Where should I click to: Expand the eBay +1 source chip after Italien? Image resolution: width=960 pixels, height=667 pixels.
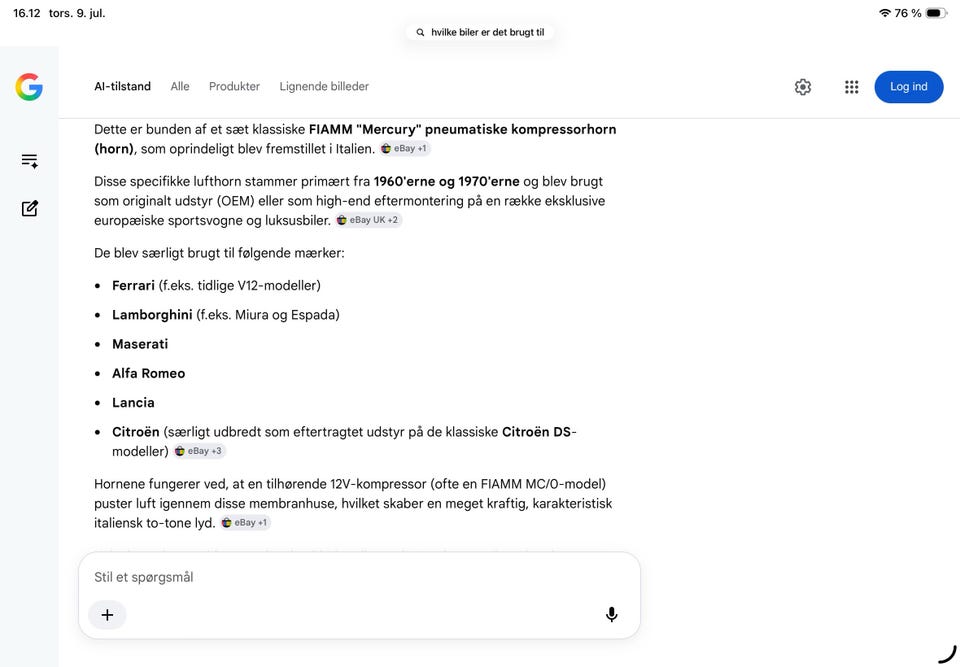coord(404,148)
